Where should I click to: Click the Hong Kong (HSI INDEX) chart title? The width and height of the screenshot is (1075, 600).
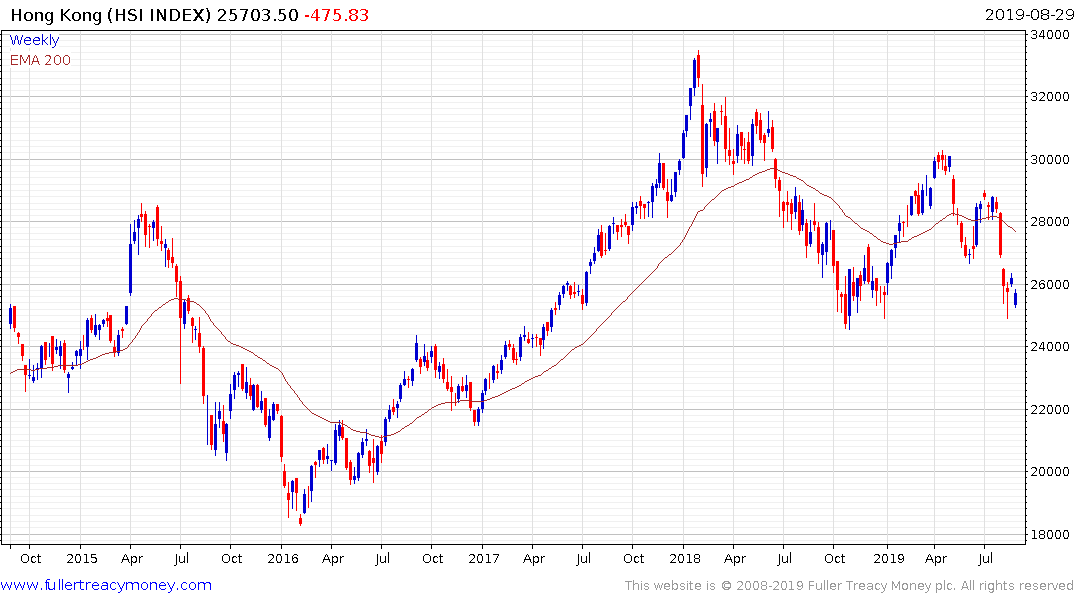[111, 15]
